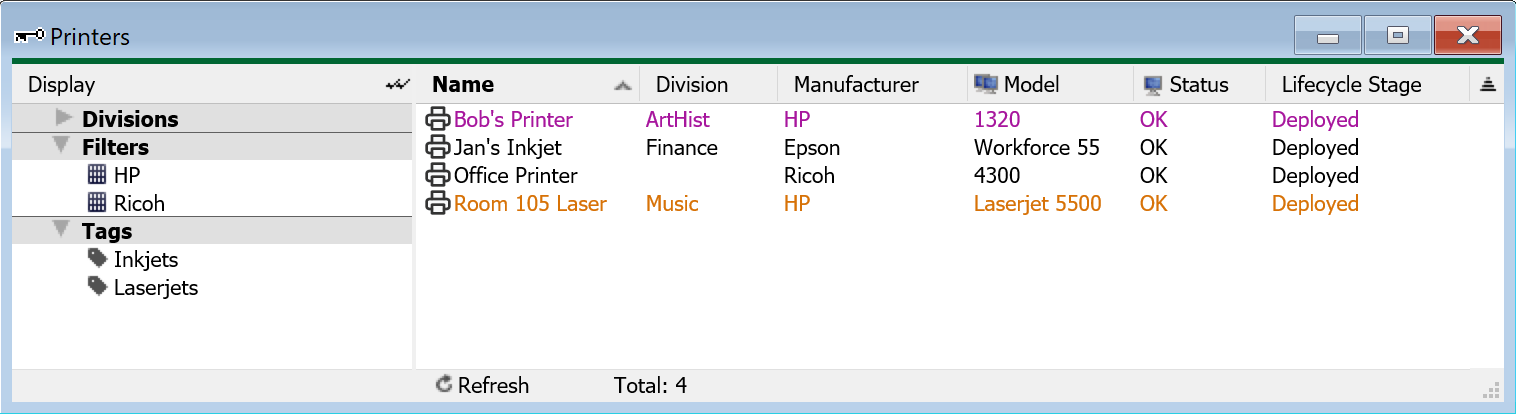Click the Display panel header
1516x414 pixels.
pyautogui.click(x=213, y=85)
